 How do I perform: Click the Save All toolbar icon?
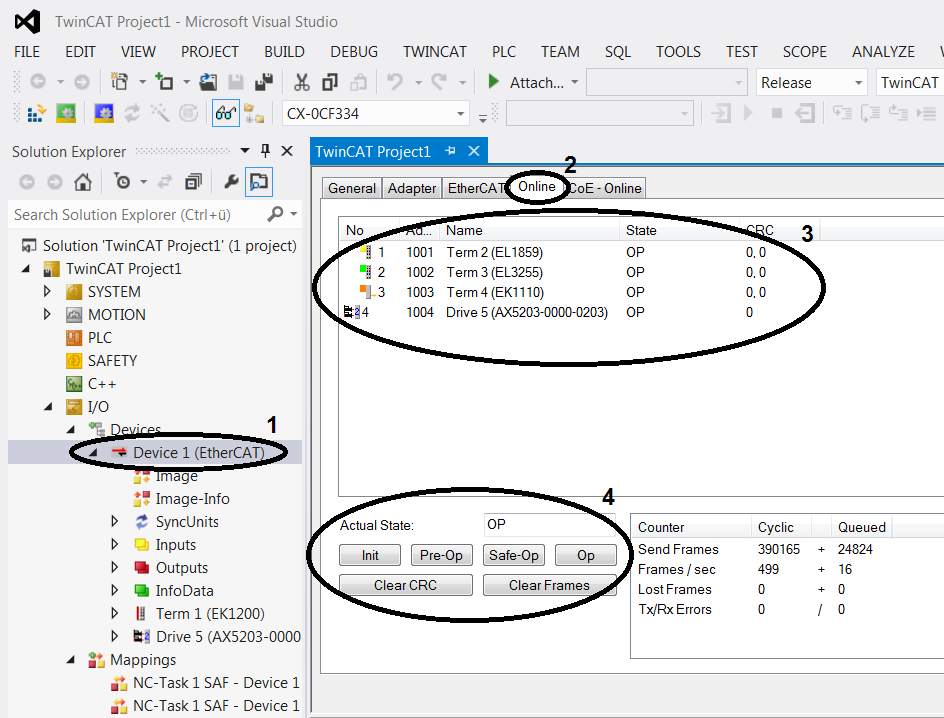click(264, 81)
